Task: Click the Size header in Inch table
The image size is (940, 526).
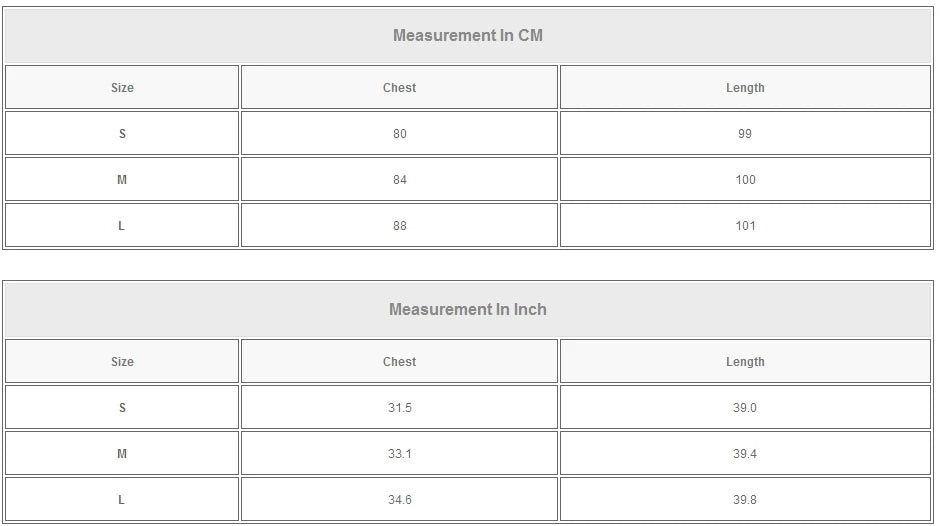Action: pyautogui.click(x=122, y=362)
